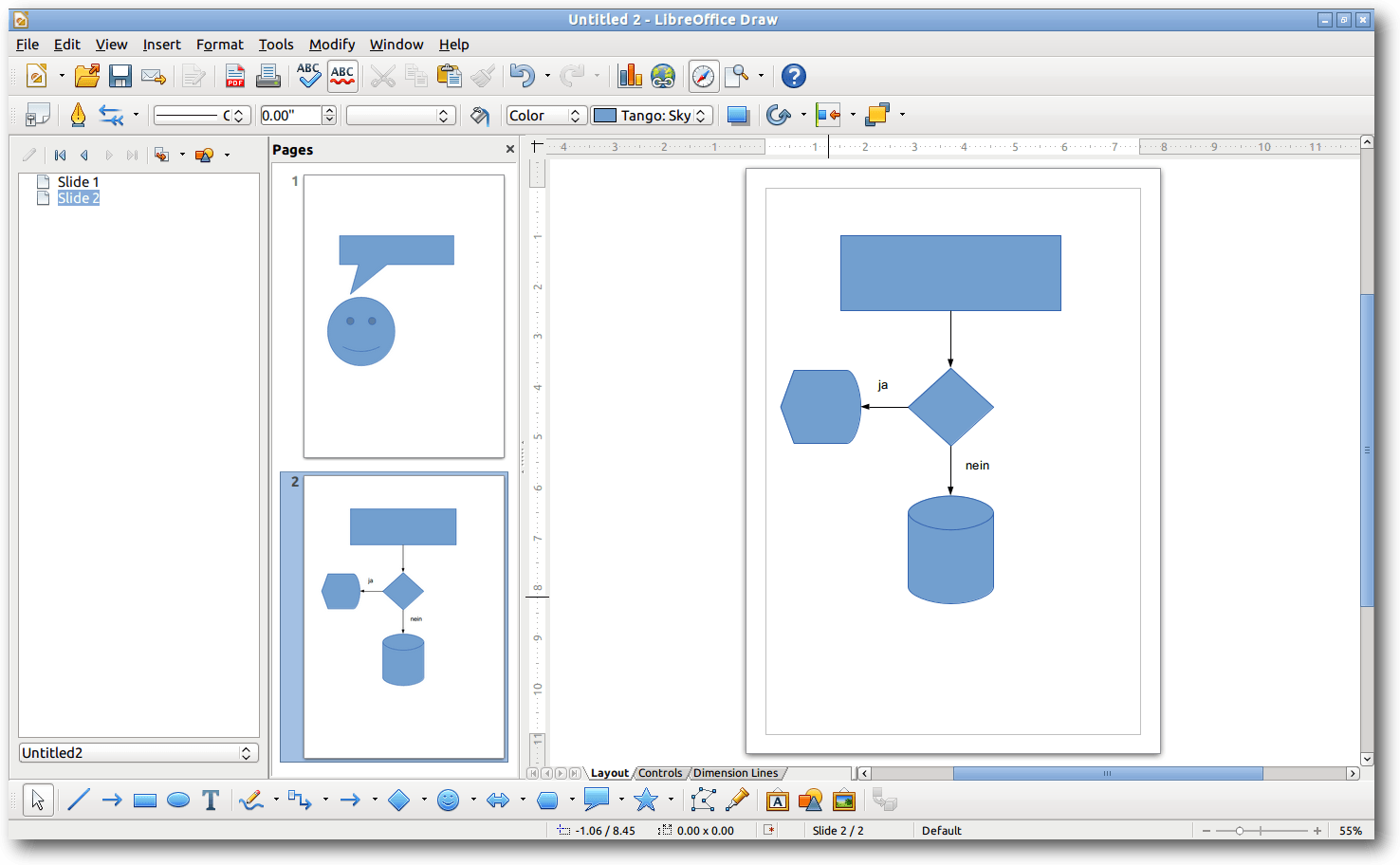Expand the Arrange dropdown arrow

(x=902, y=115)
